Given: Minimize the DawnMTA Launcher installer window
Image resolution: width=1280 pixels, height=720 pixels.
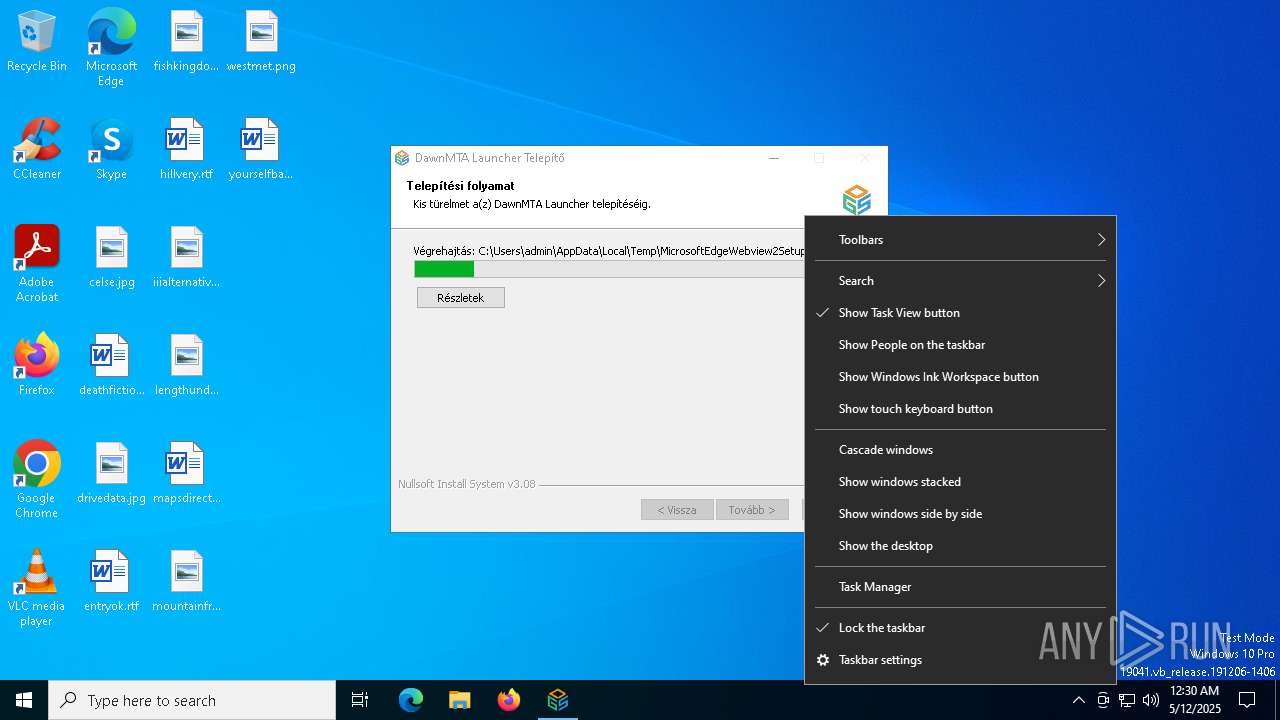Looking at the screenshot, I should (774, 158).
